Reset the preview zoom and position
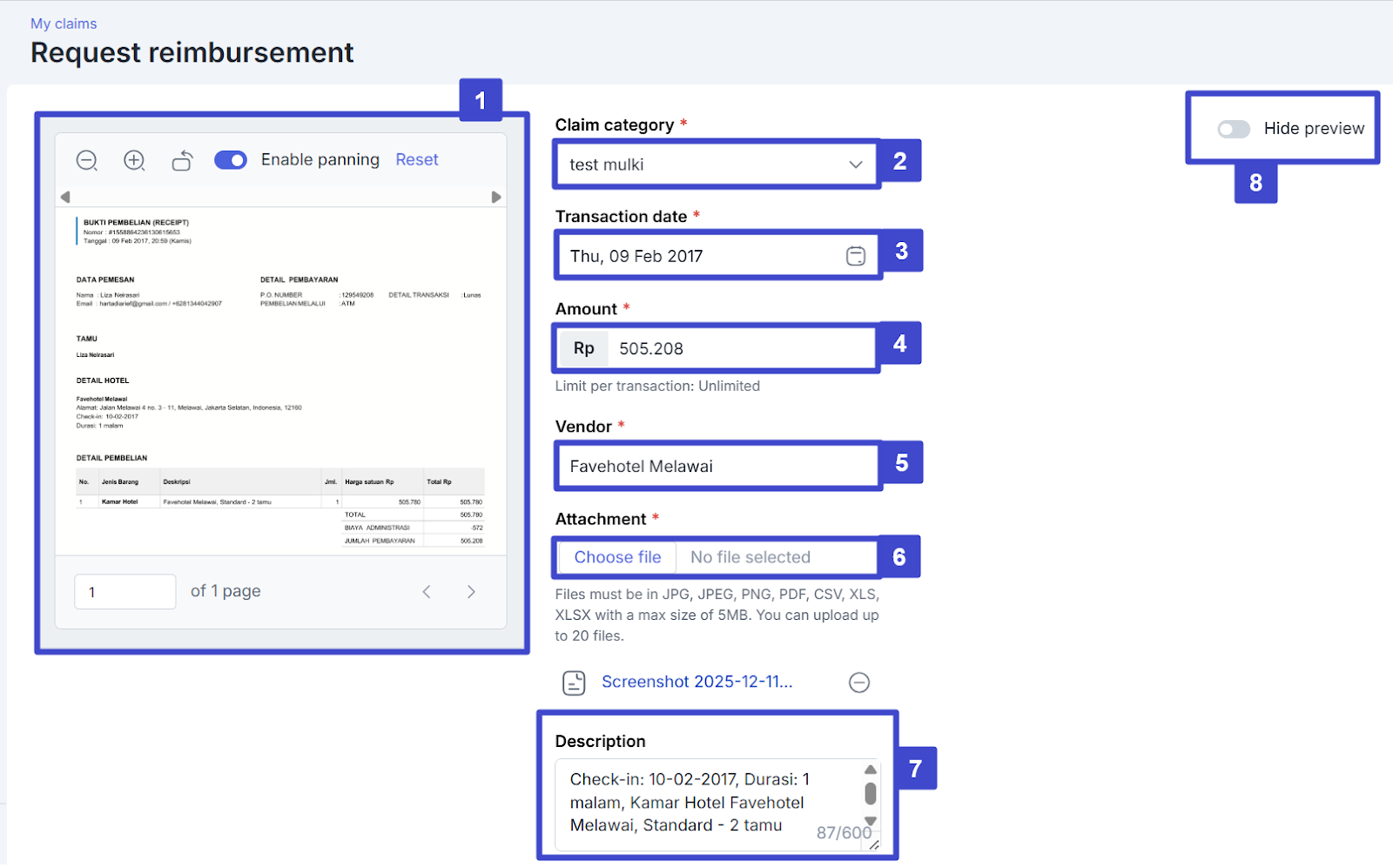This screenshot has height=868, width=1393. tap(416, 160)
